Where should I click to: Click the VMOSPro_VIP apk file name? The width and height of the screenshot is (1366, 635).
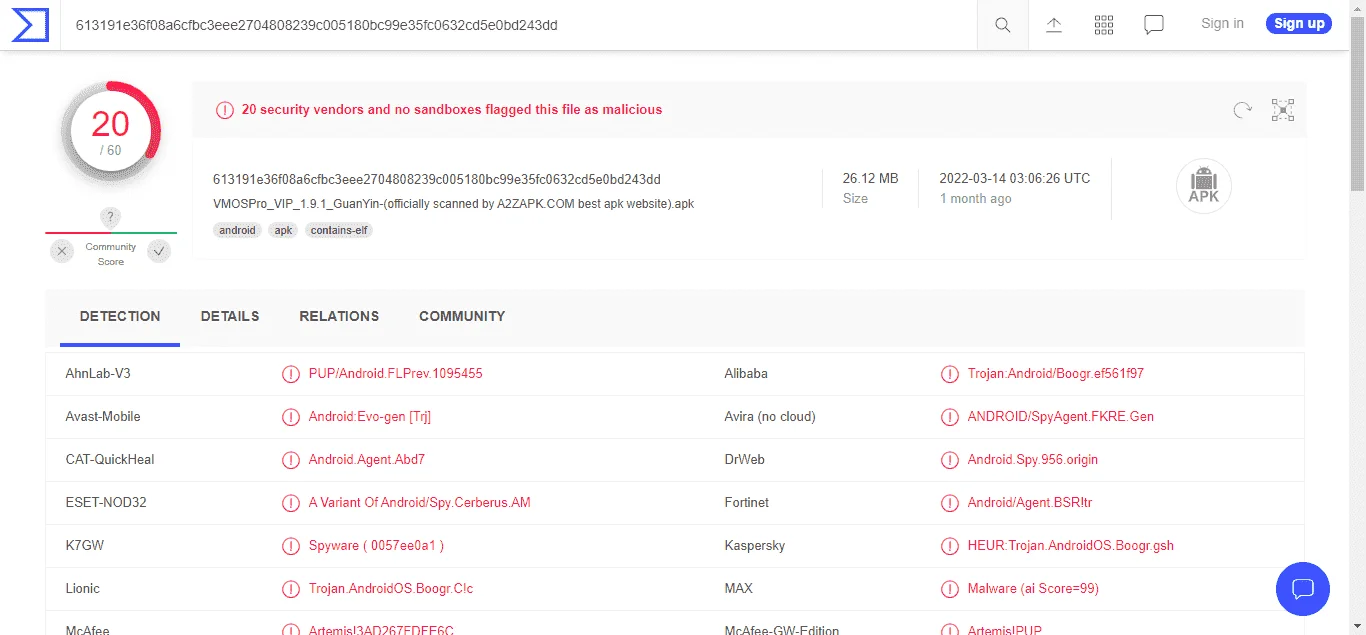(453, 203)
